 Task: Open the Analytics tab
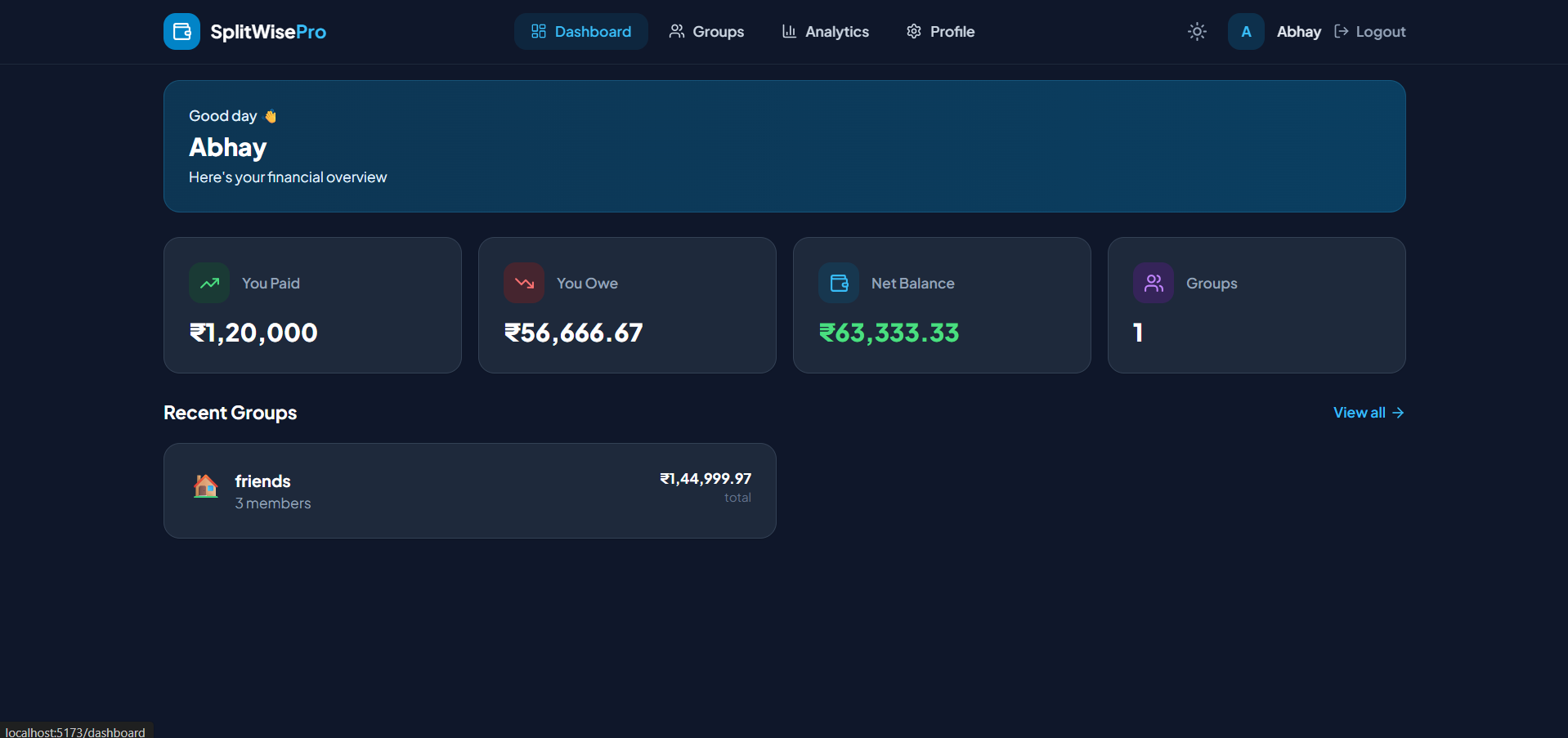click(x=825, y=32)
